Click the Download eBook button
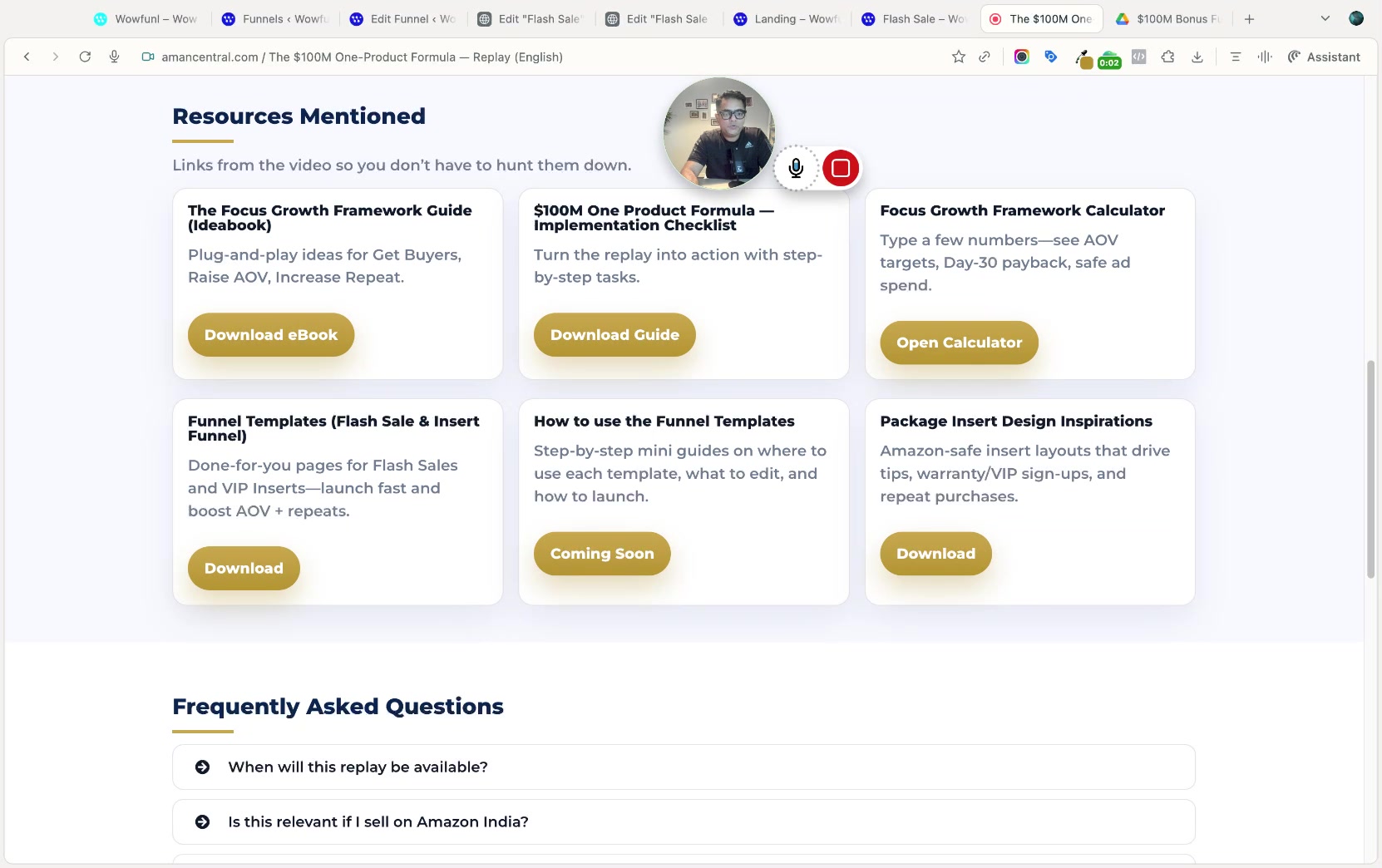This screenshot has height=868, width=1382. pyautogui.click(x=271, y=334)
